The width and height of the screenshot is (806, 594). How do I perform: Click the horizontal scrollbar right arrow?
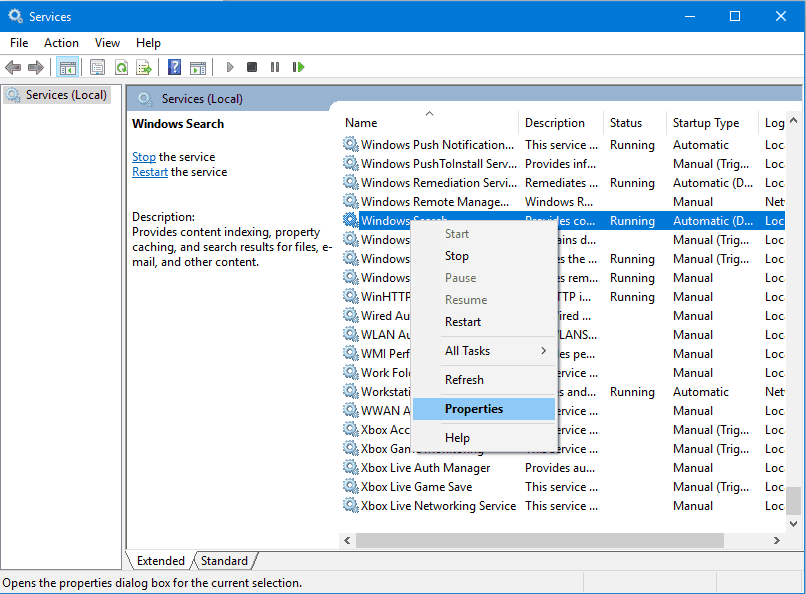pos(777,540)
